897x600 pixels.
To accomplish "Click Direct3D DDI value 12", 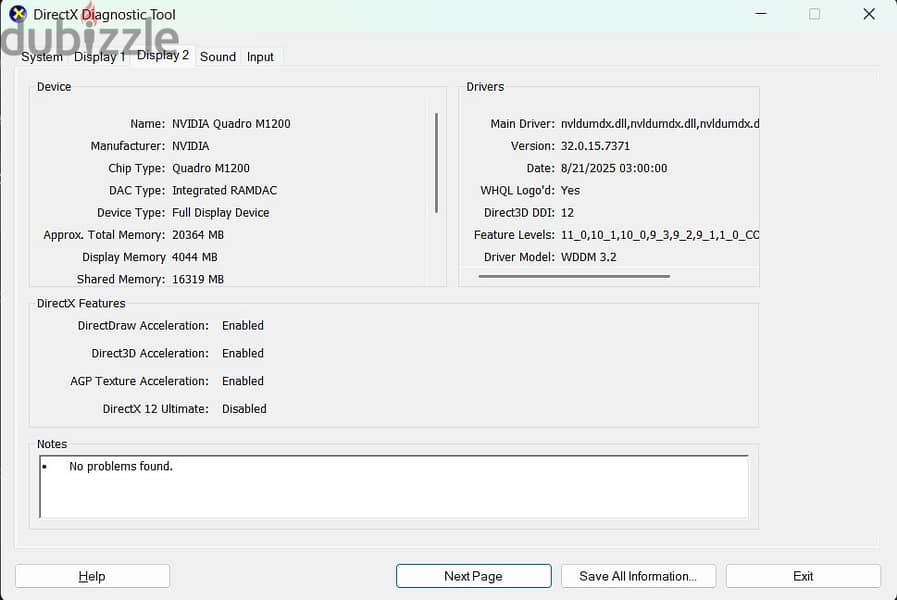I will point(567,213).
